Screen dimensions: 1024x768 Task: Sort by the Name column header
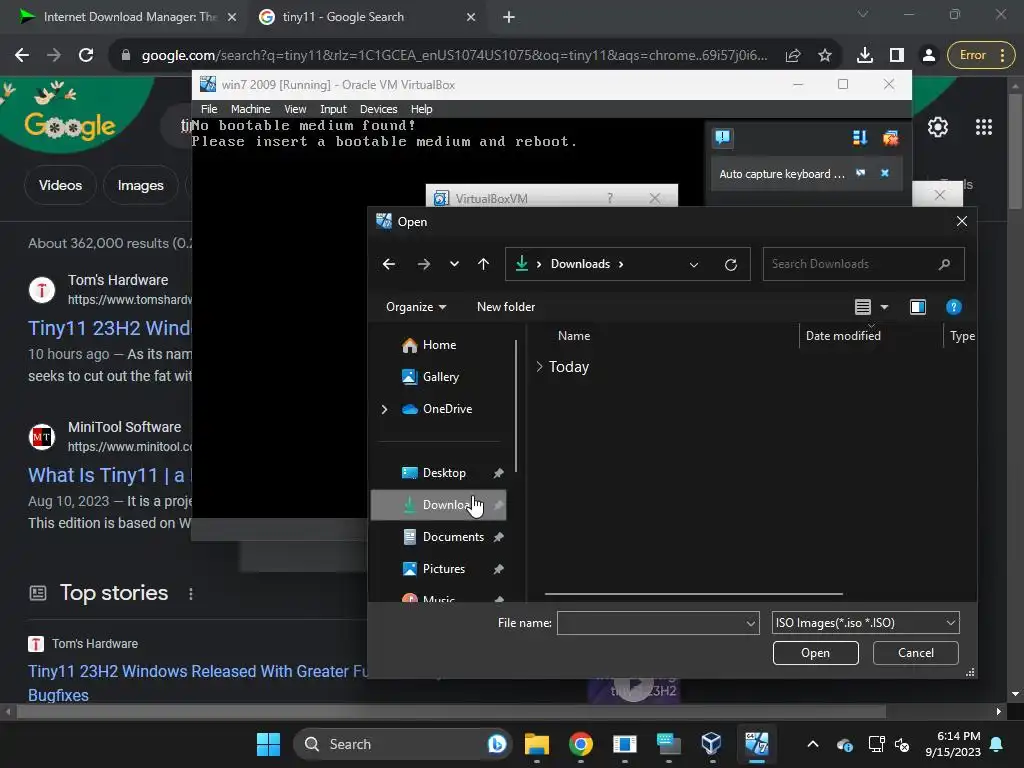(574, 336)
